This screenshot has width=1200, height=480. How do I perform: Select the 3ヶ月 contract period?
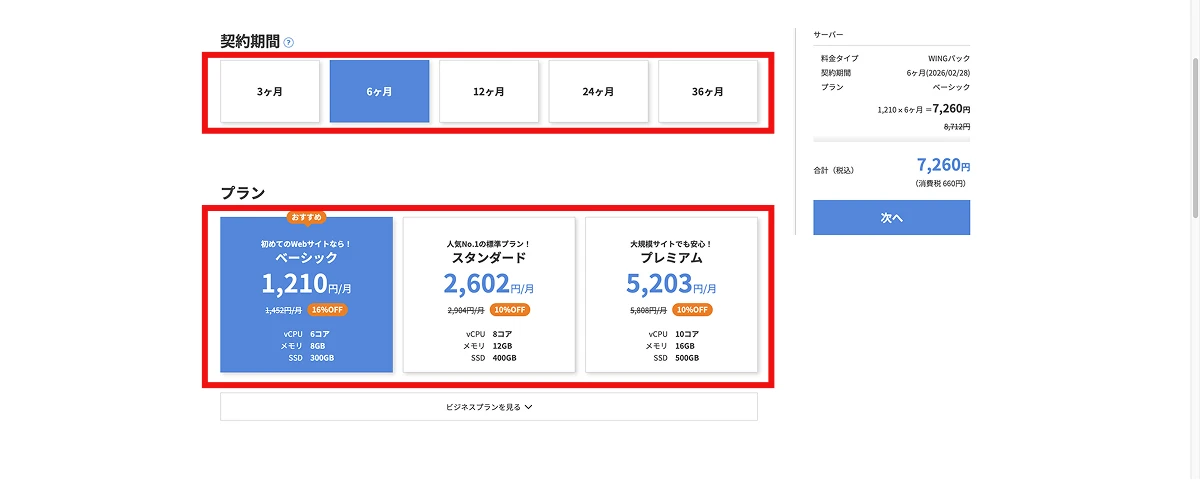[270, 91]
